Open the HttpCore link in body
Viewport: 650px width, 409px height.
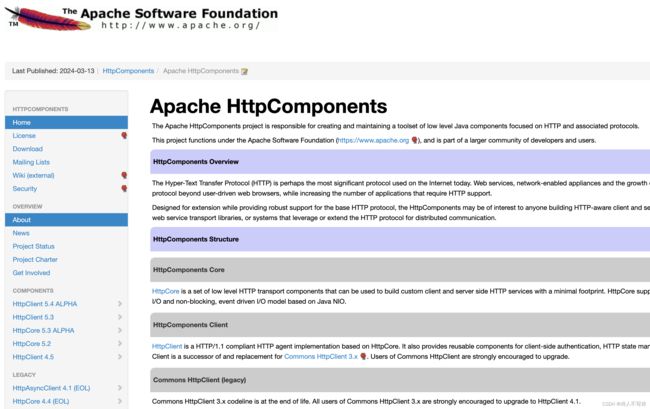(x=165, y=291)
